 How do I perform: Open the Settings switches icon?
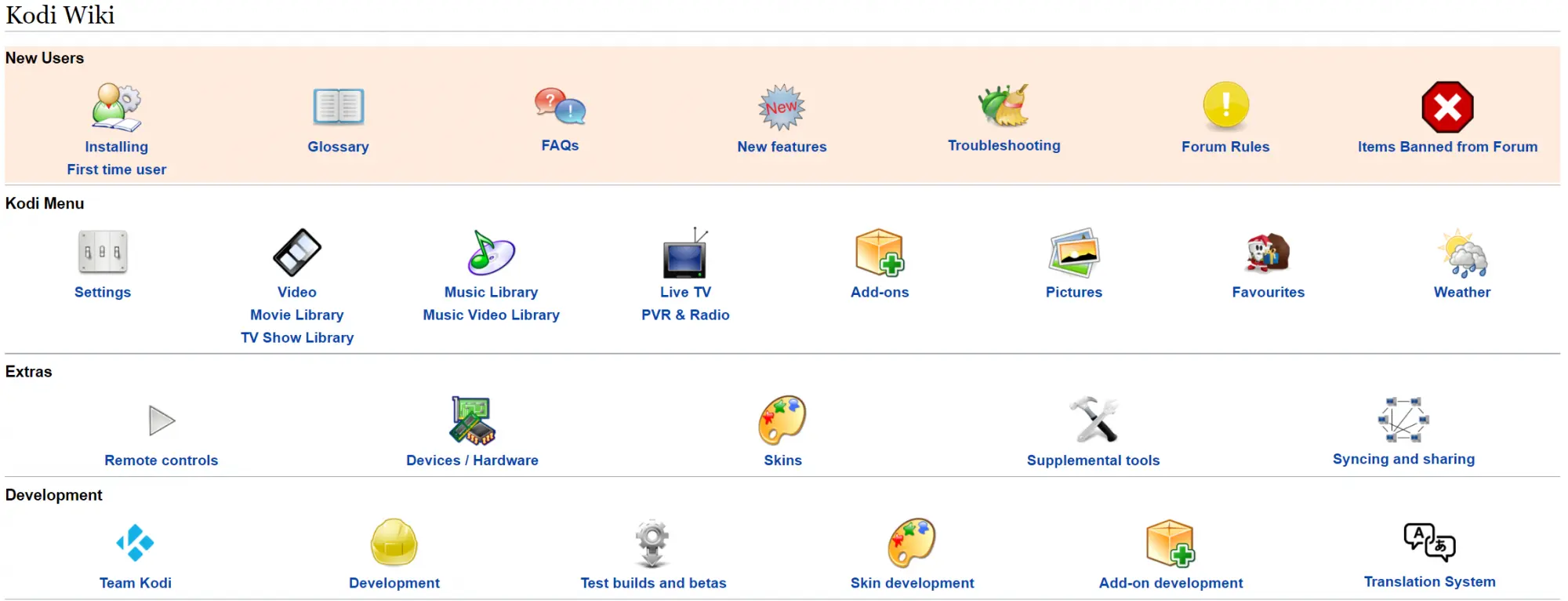(x=103, y=252)
